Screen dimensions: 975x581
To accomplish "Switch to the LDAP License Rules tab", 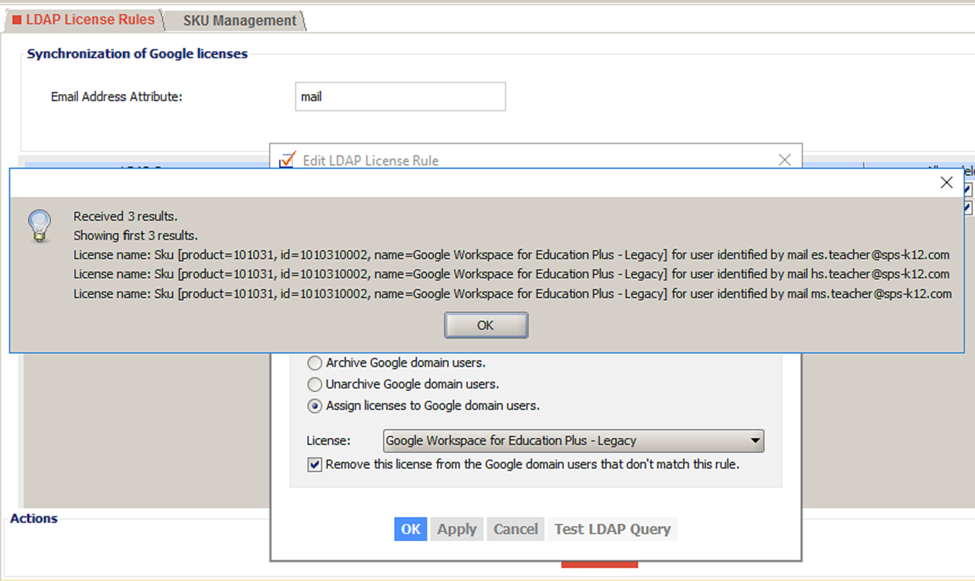I will [85, 18].
